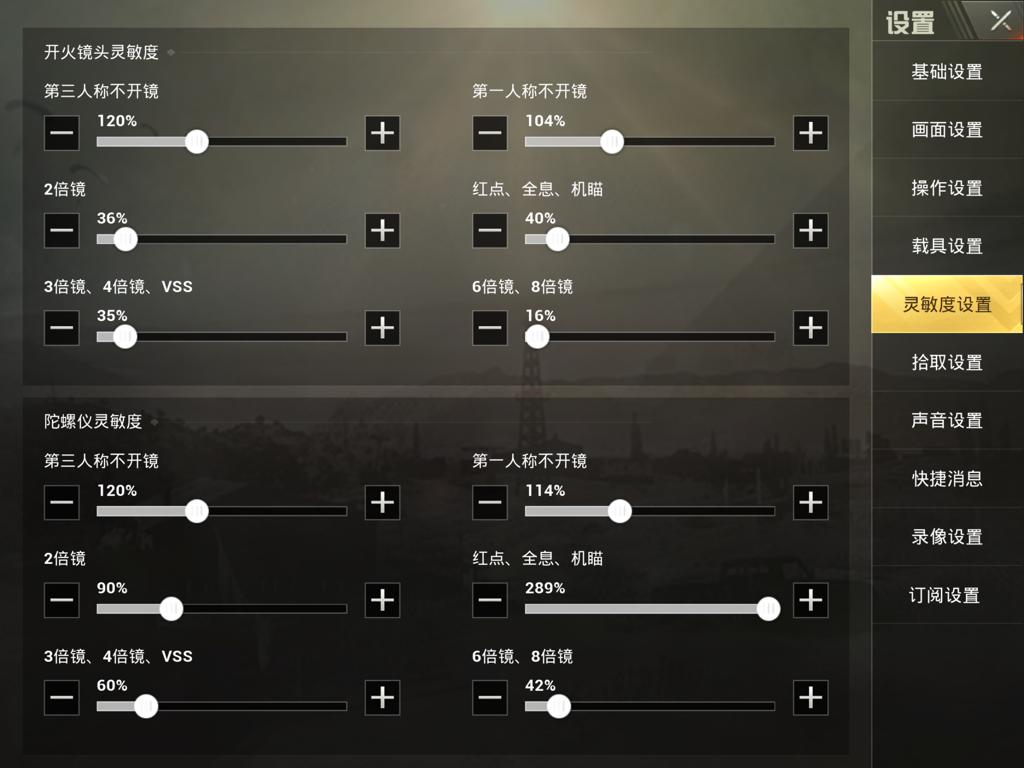
Task: Select 操作设置 in sidebar
Action: point(947,188)
